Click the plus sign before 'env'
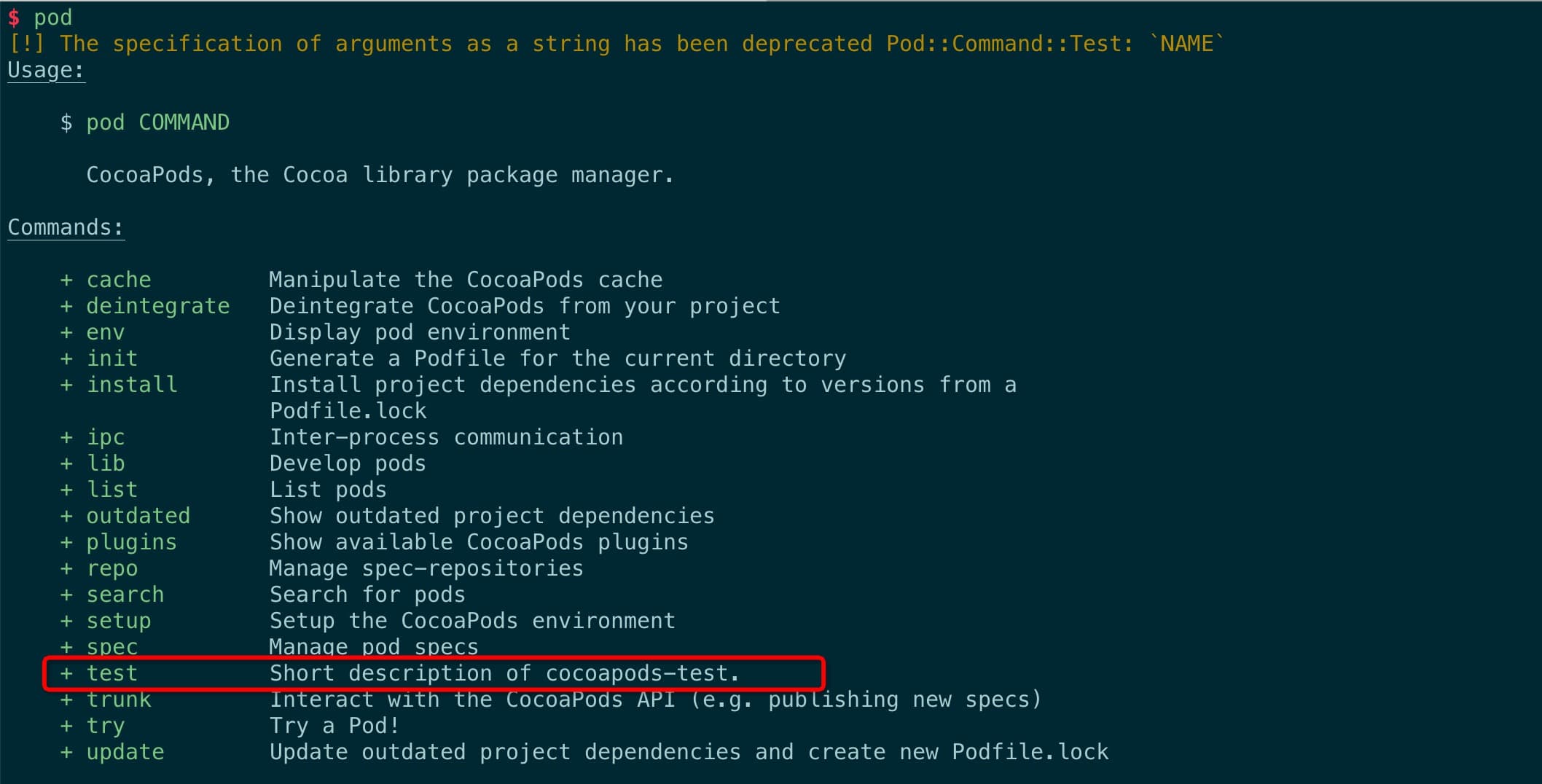Screen dimensions: 1542x784 66,332
